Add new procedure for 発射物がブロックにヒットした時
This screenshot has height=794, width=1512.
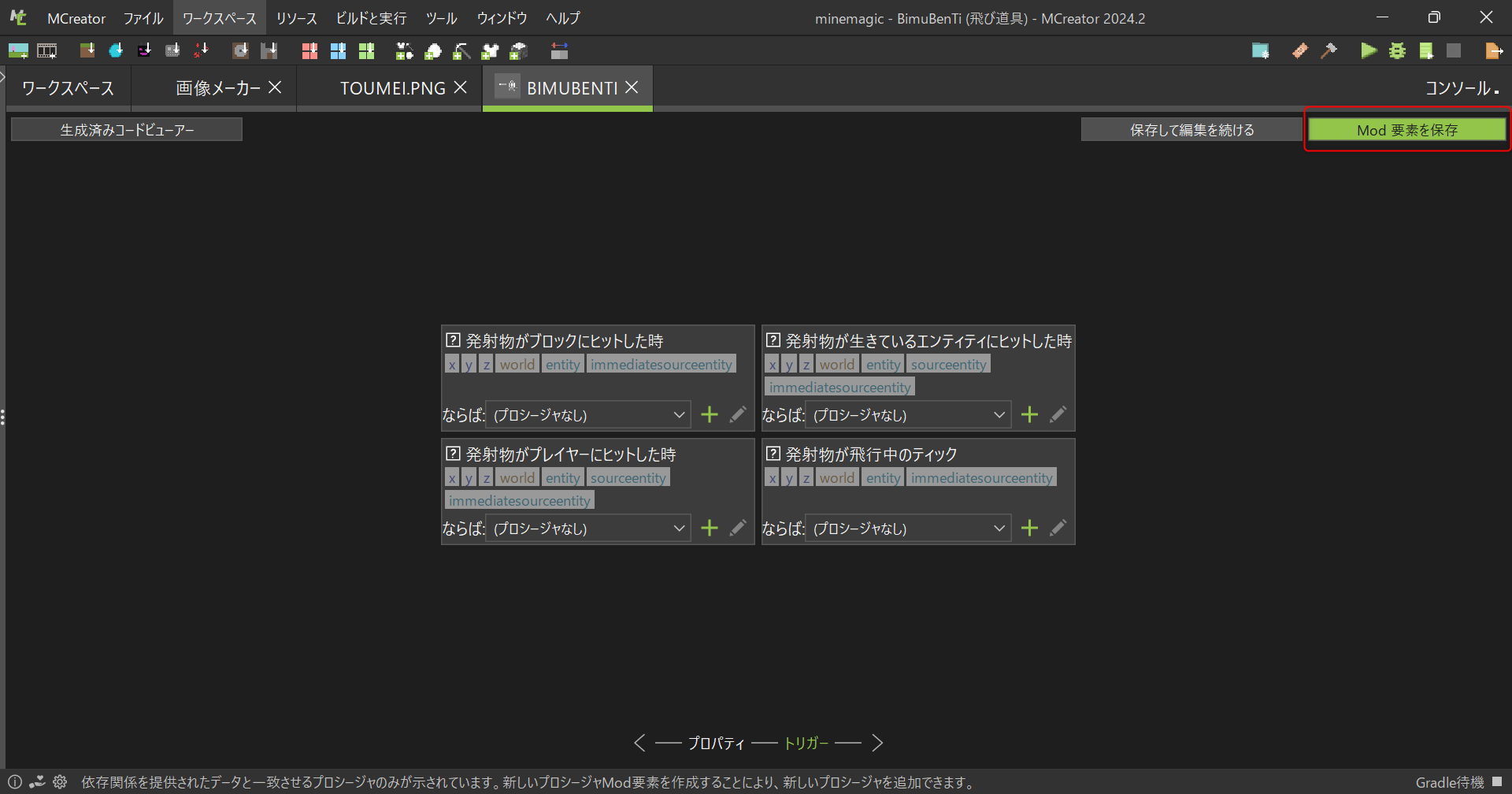point(710,415)
